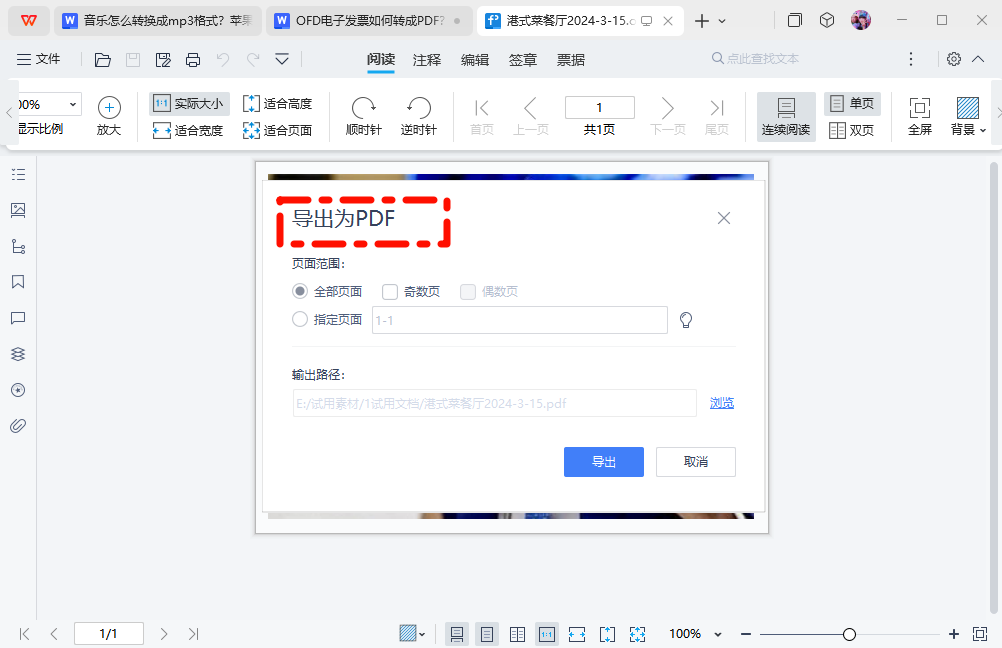Check the 偶数页 checkbox
Image resolution: width=1002 pixels, height=648 pixels.
click(x=468, y=292)
